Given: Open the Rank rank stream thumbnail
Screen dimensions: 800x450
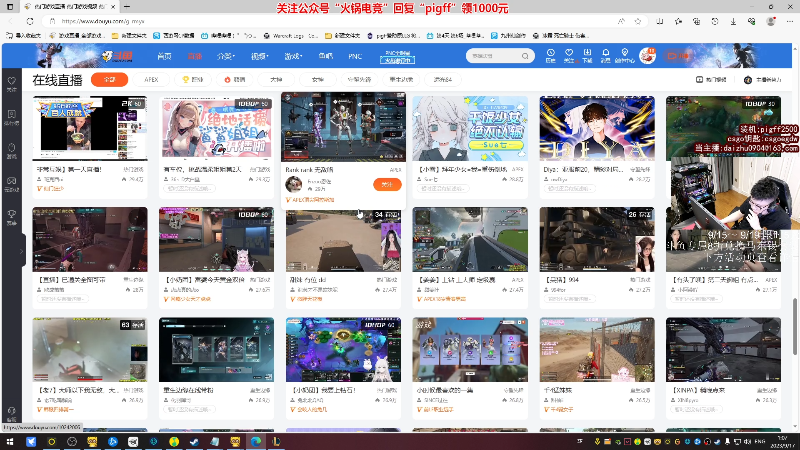Looking at the screenshot, I should [x=343, y=127].
